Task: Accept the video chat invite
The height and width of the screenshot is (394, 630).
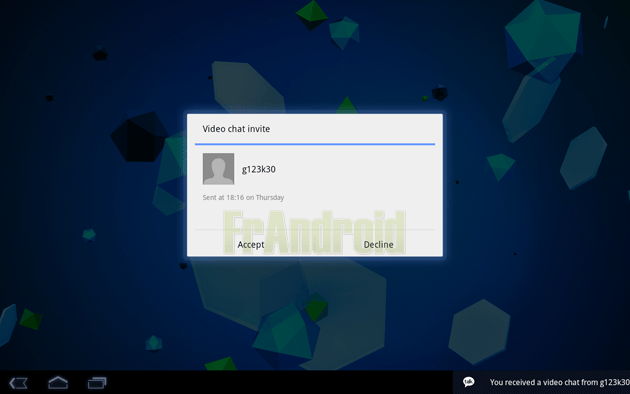Action: pos(251,244)
